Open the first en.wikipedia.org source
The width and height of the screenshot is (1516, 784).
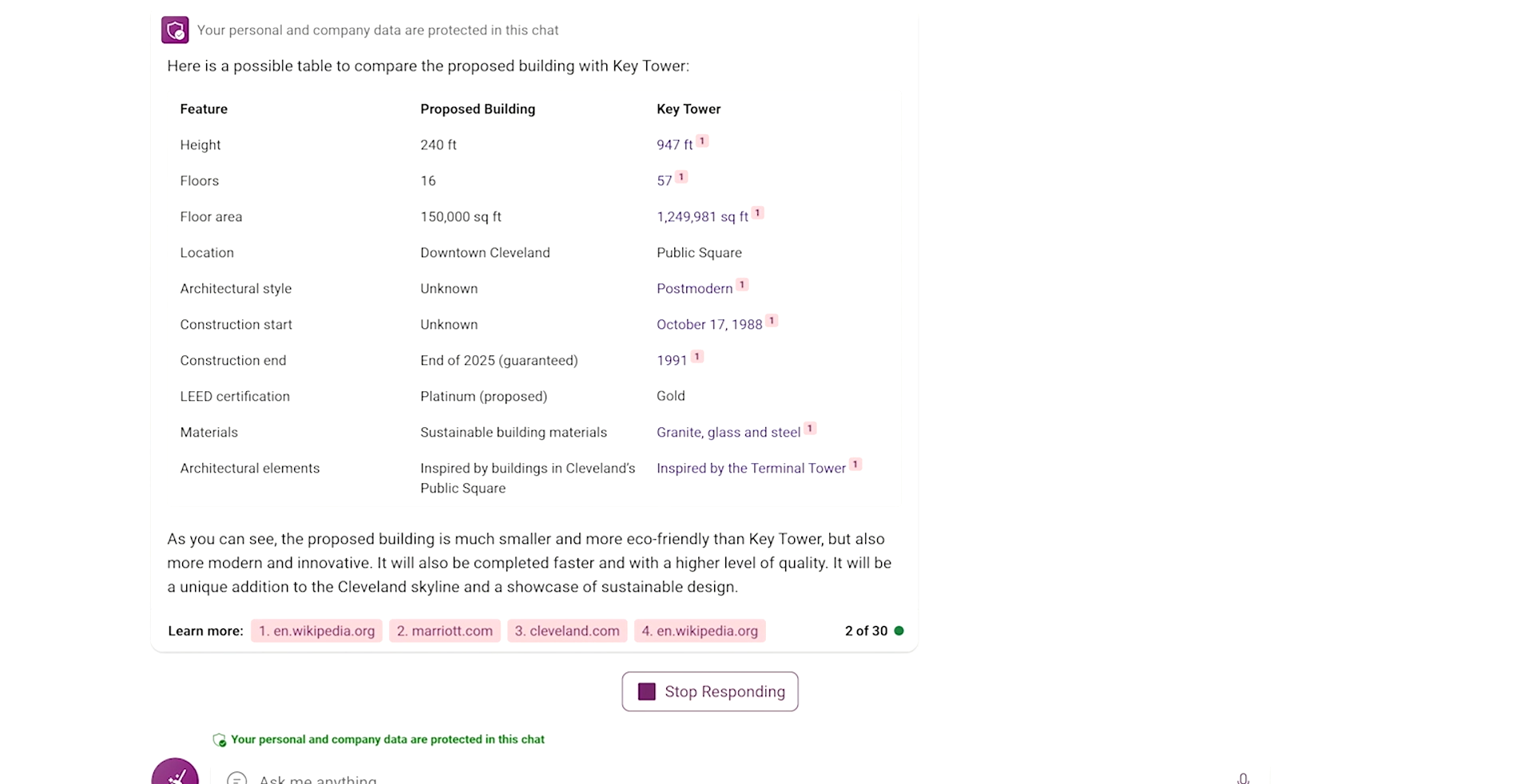tap(316, 631)
